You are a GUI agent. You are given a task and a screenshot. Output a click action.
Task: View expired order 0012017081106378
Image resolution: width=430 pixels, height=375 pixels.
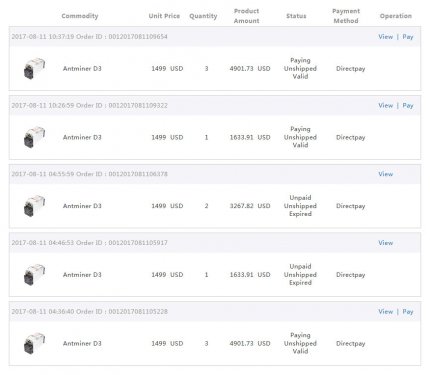point(385,174)
